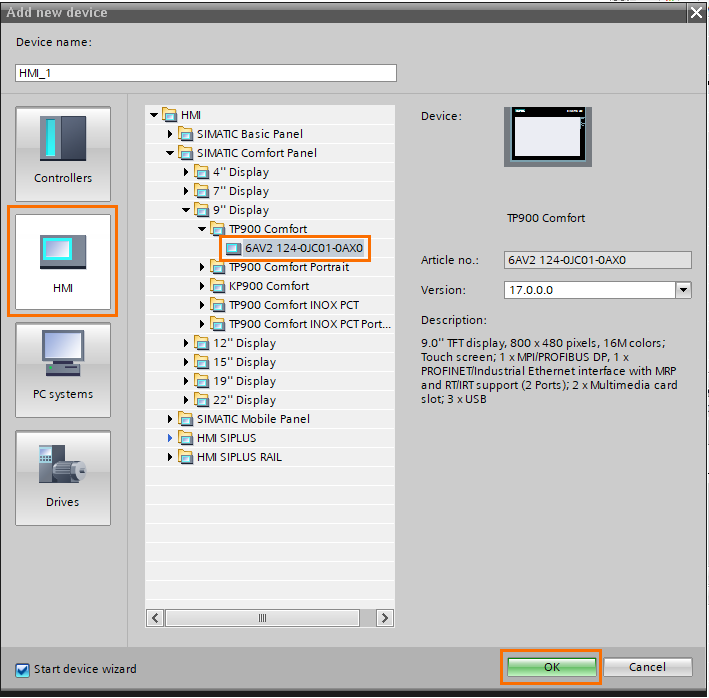Select the 6AV2 124-0JC01-0AX0 tree entry text
709x698 pixels.
[x=304, y=248]
